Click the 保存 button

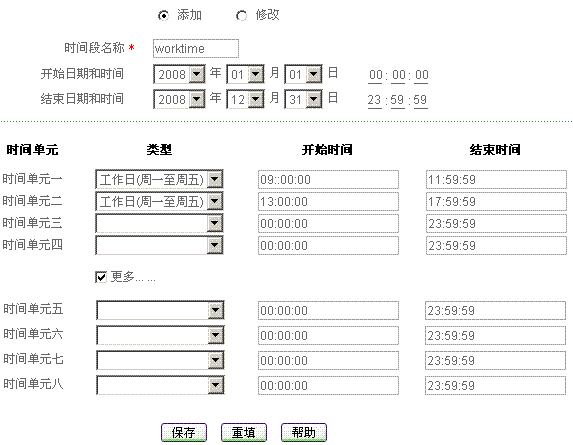tap(184, 433)
